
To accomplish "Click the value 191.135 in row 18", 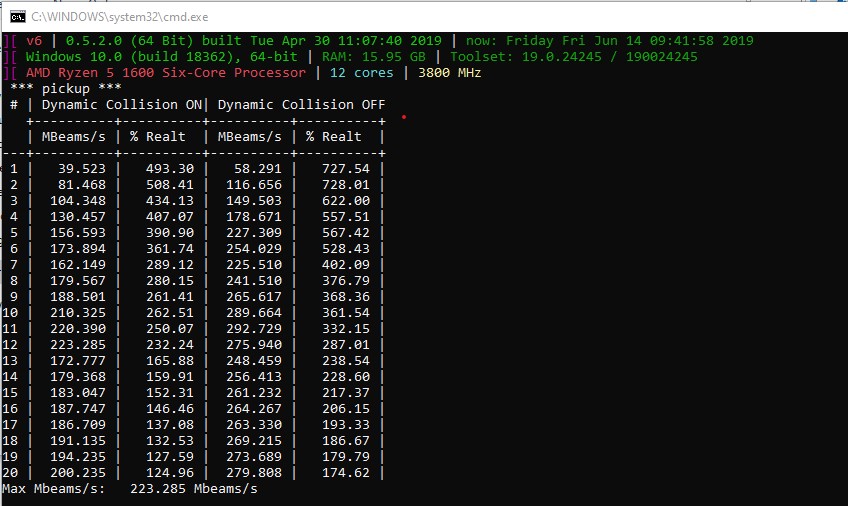I will click(78, 441).
